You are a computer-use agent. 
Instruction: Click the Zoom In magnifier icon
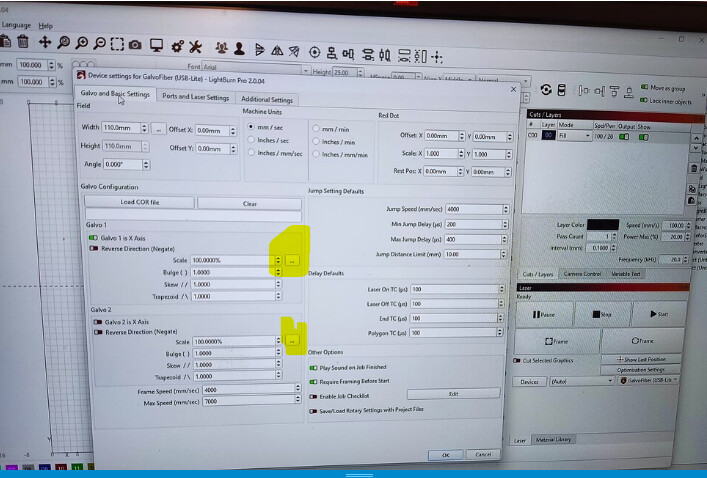[x=82, y=43]
